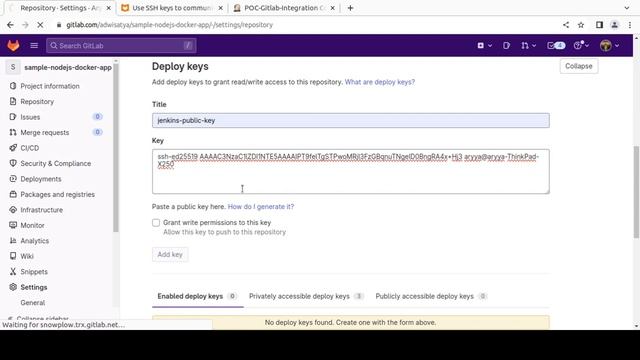Click the GitLab fox logo
This screenshot has width=640, height=360.
(13, 45)
